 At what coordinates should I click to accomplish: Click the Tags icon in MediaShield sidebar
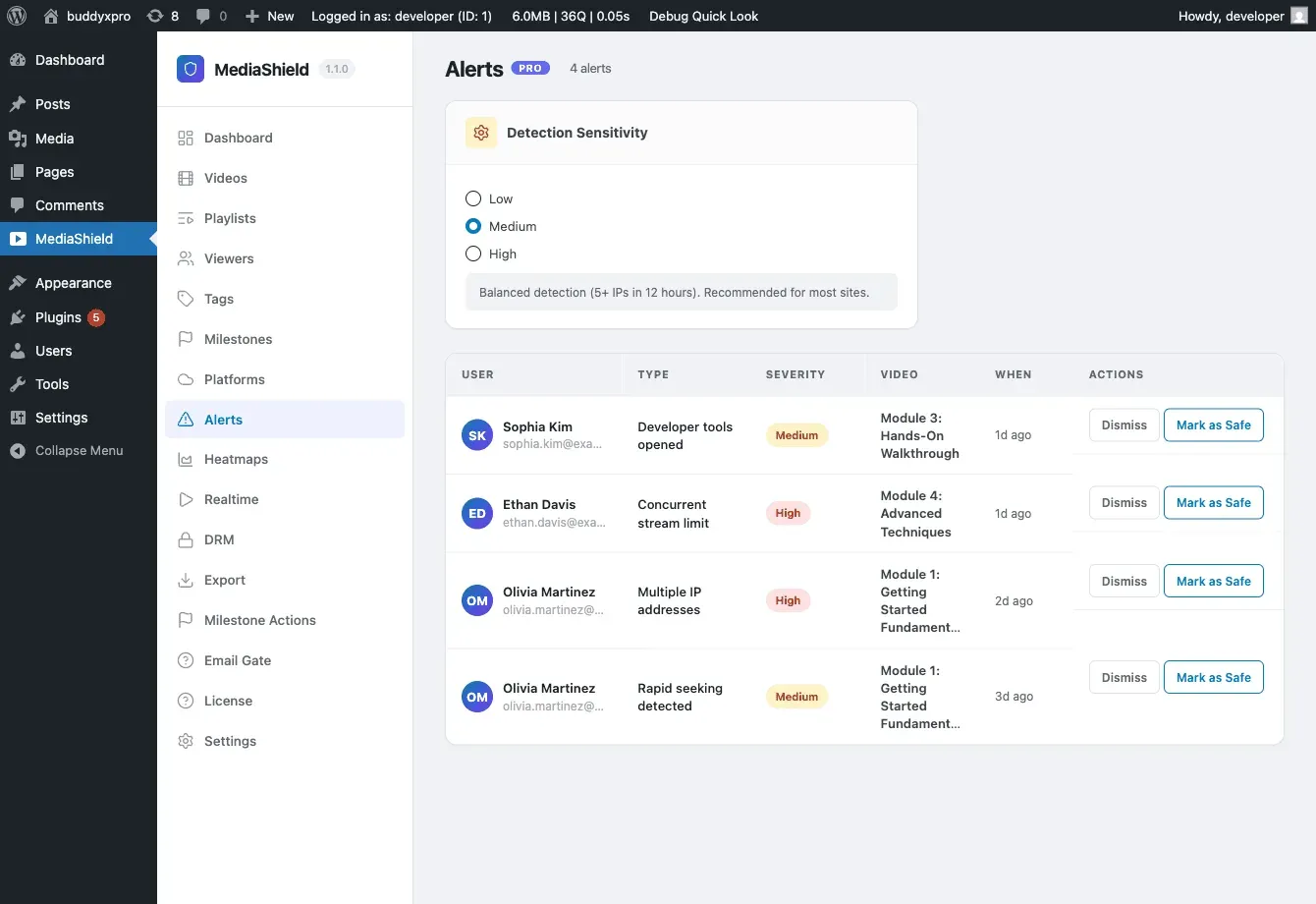coord(186,299)
